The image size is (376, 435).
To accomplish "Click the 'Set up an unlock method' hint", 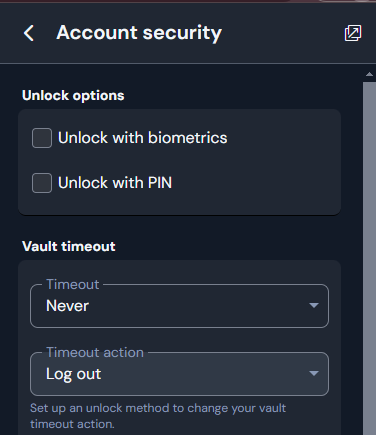I will pos(158,416).
